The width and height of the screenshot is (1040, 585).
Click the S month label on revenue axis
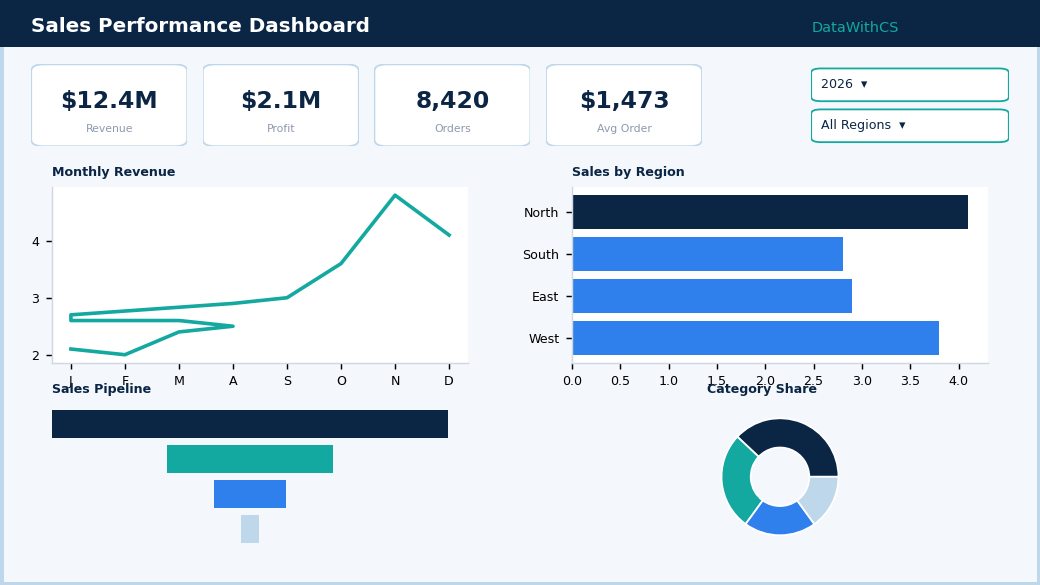coord(287,381)
